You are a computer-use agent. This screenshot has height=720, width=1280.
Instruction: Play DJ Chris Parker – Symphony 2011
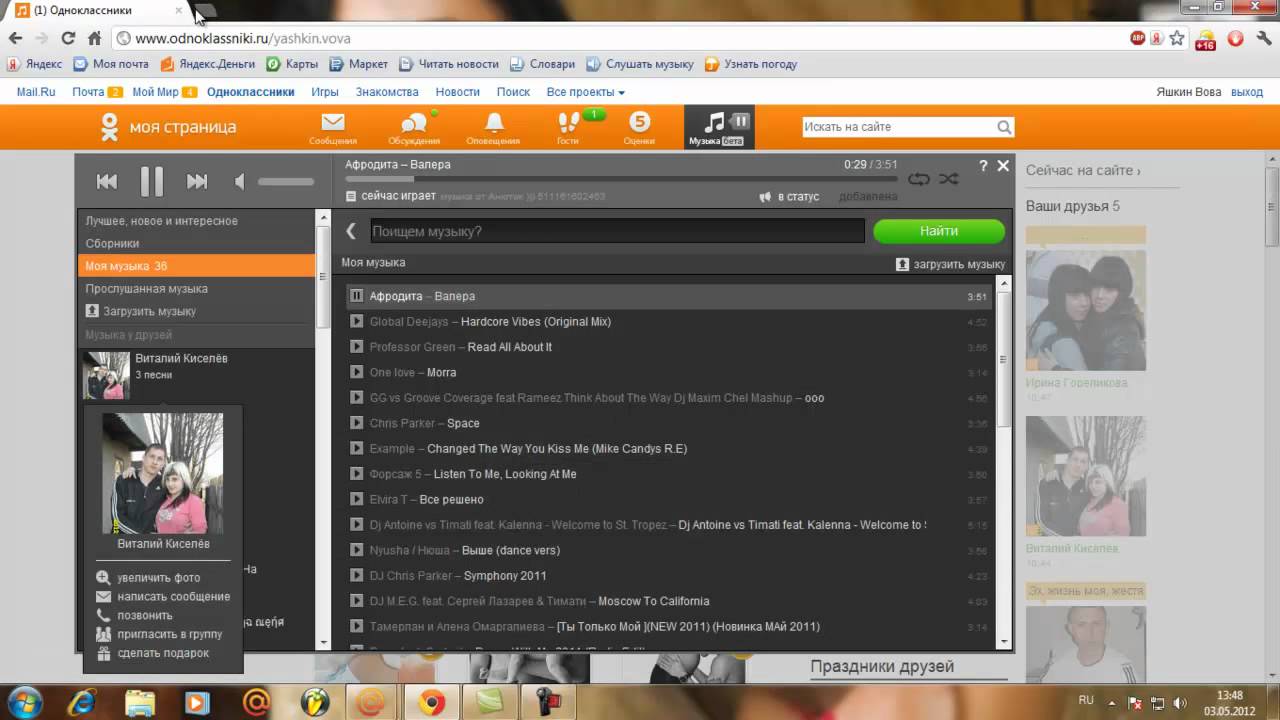(356, 575)
